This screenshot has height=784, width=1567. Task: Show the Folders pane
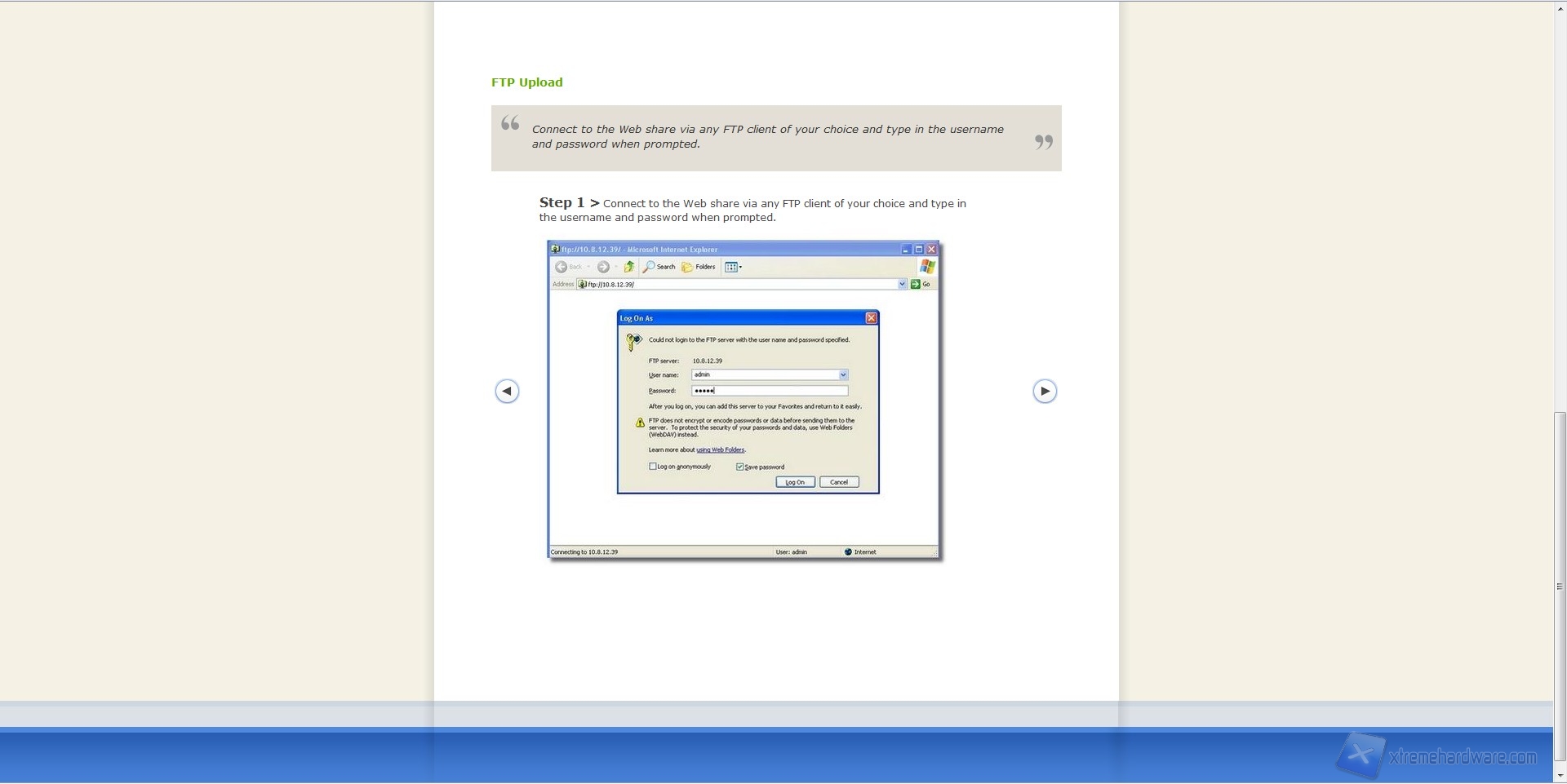click(699, 267)
